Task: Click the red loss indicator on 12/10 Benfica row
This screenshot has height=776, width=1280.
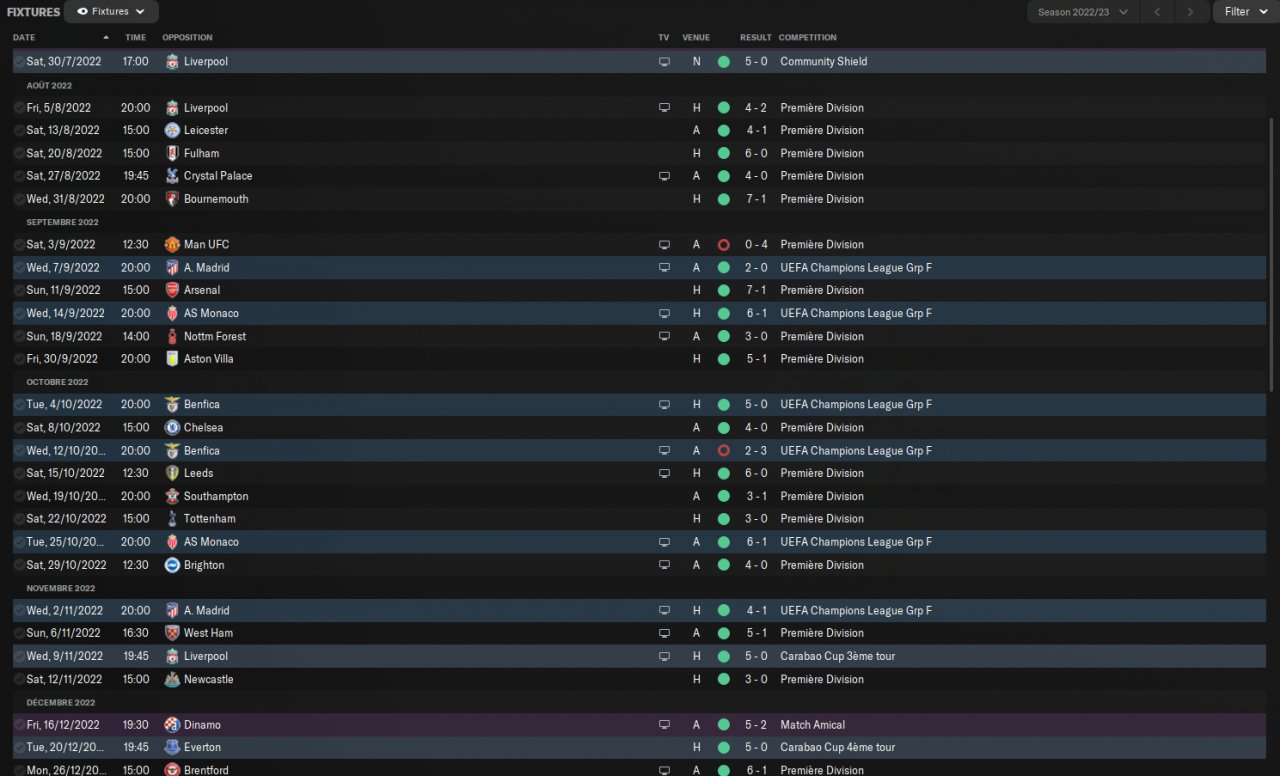Action: click(x=723, y=451)
